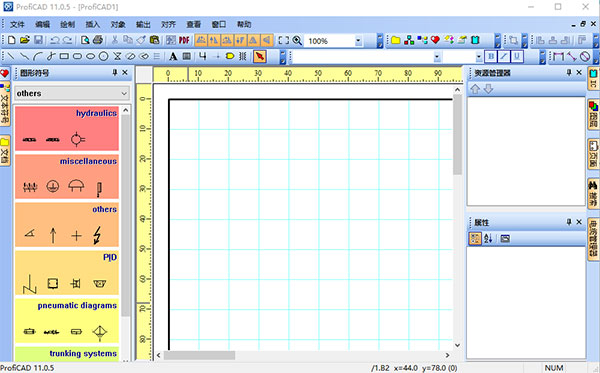Click down arrow in resource manager panel
The height and width of the screenshot is (373, 600).
click(489, 89)
